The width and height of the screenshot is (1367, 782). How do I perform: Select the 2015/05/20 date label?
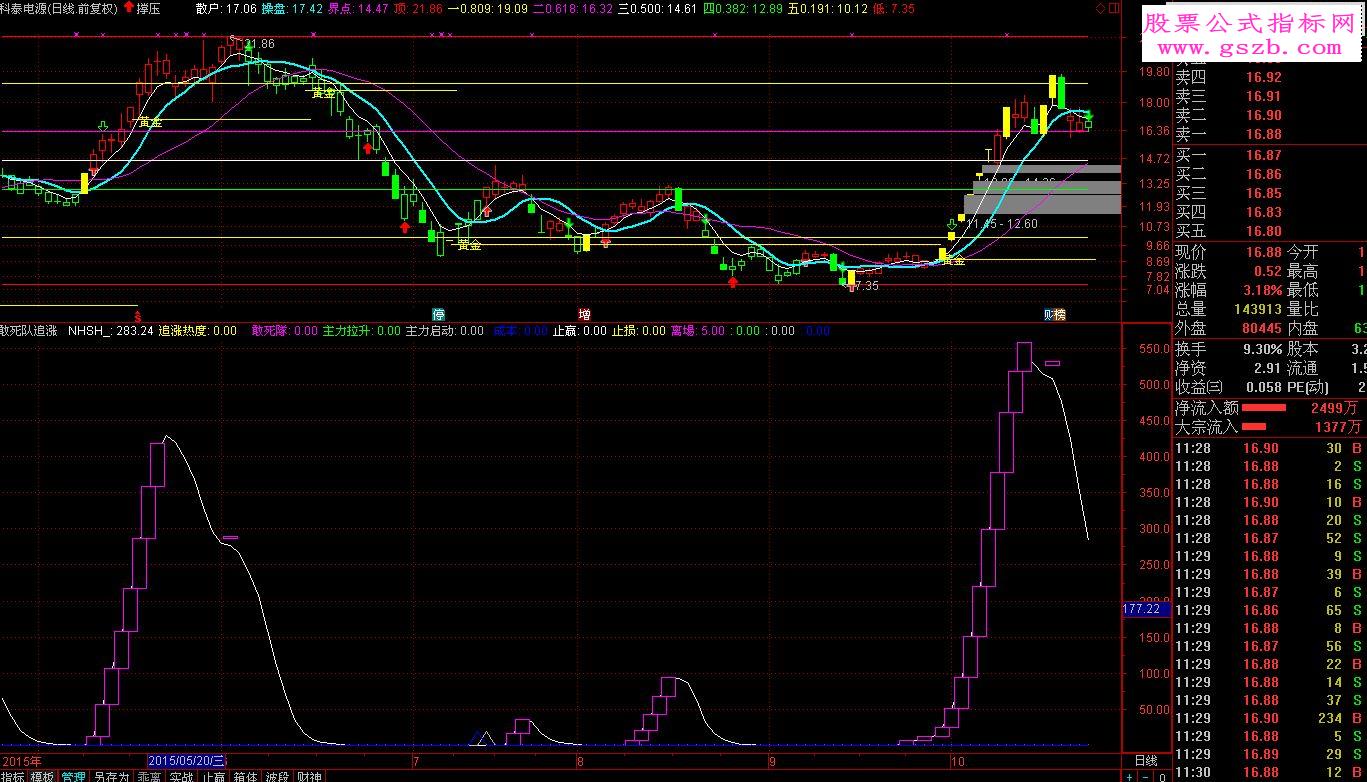click(x=188, y=761)
